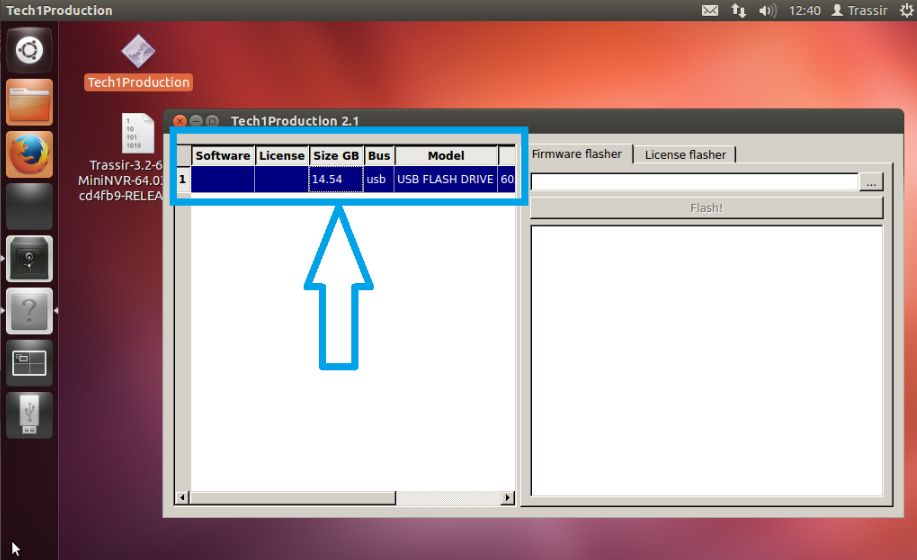Click the Tech1Production 2.1 window title bar
The width and height of the screenshot is (917, 560).
[x=533, y=120]
